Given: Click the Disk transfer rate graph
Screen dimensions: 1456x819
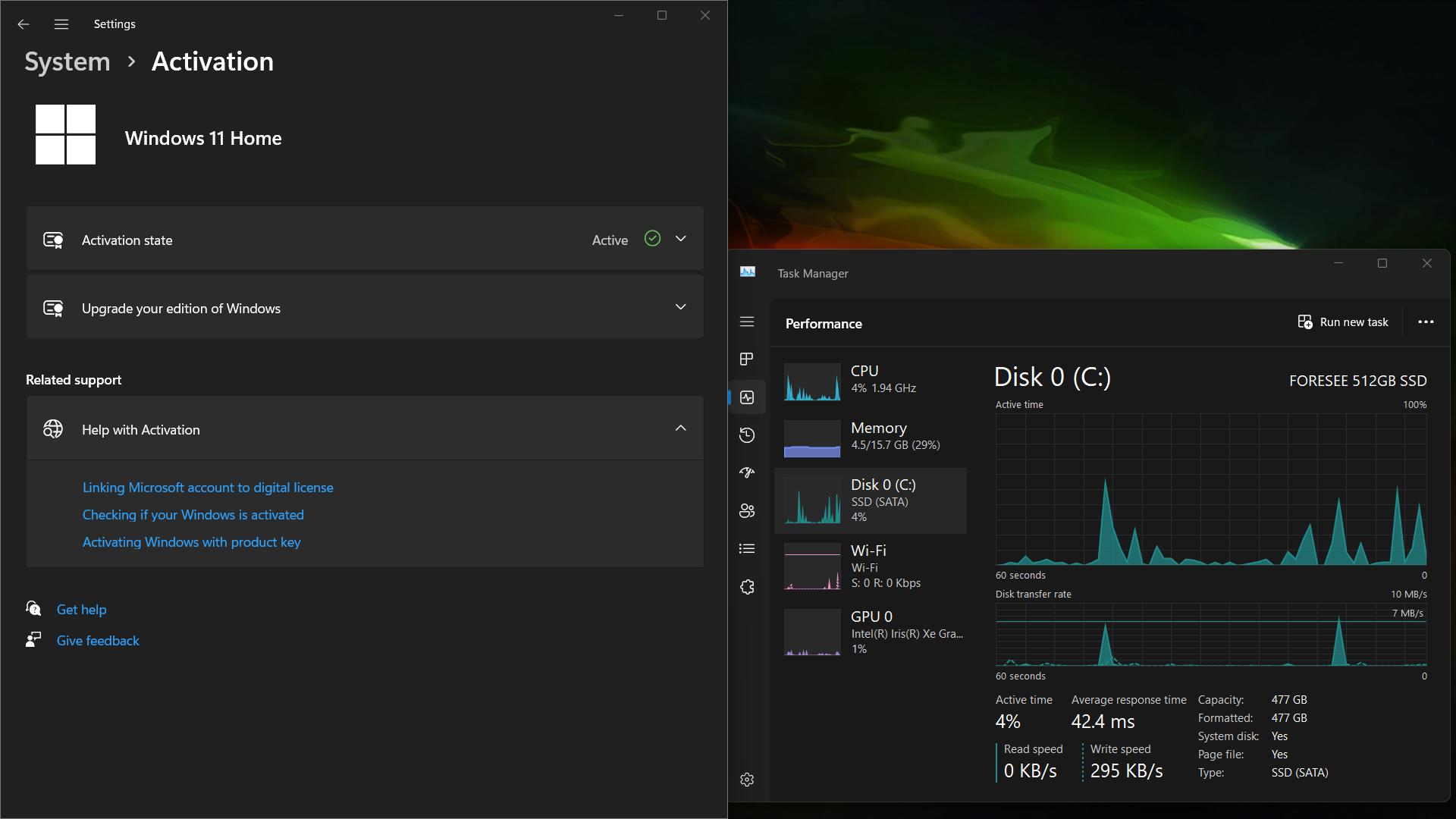Looking at the screenshot, I should (1211, 635).
